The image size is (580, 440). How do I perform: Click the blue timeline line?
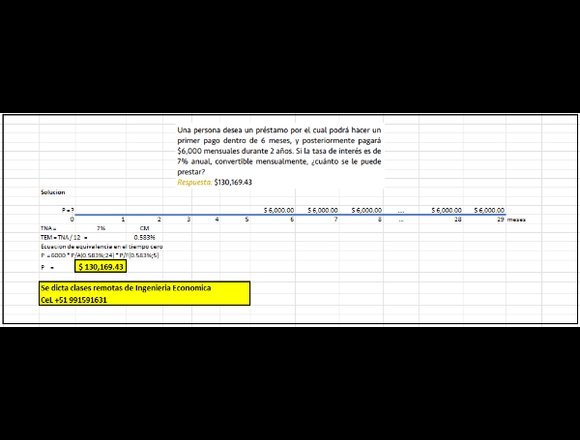click(290, 214)
